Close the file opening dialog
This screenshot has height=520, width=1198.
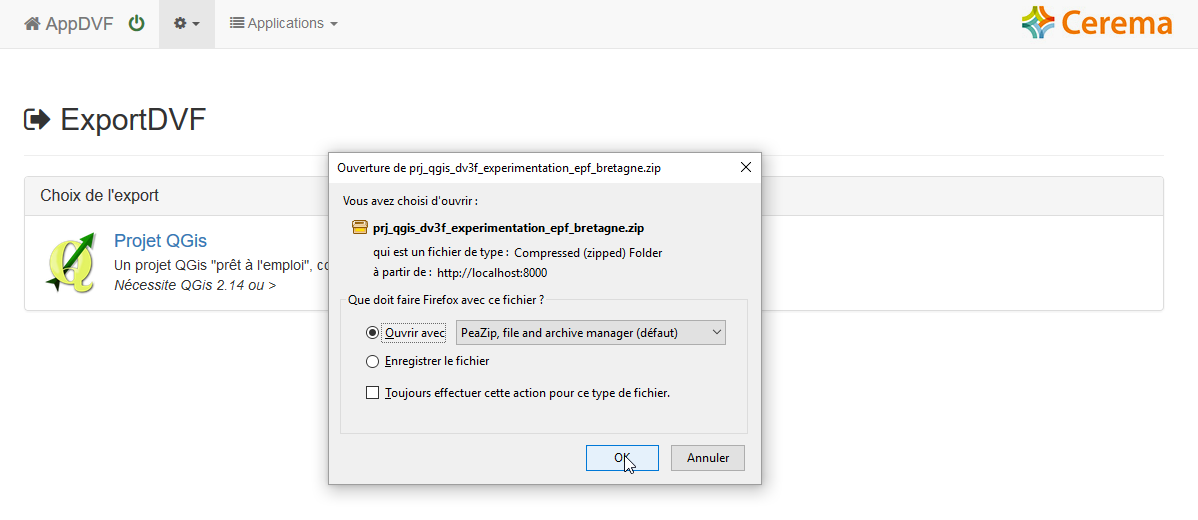point(746,167)
